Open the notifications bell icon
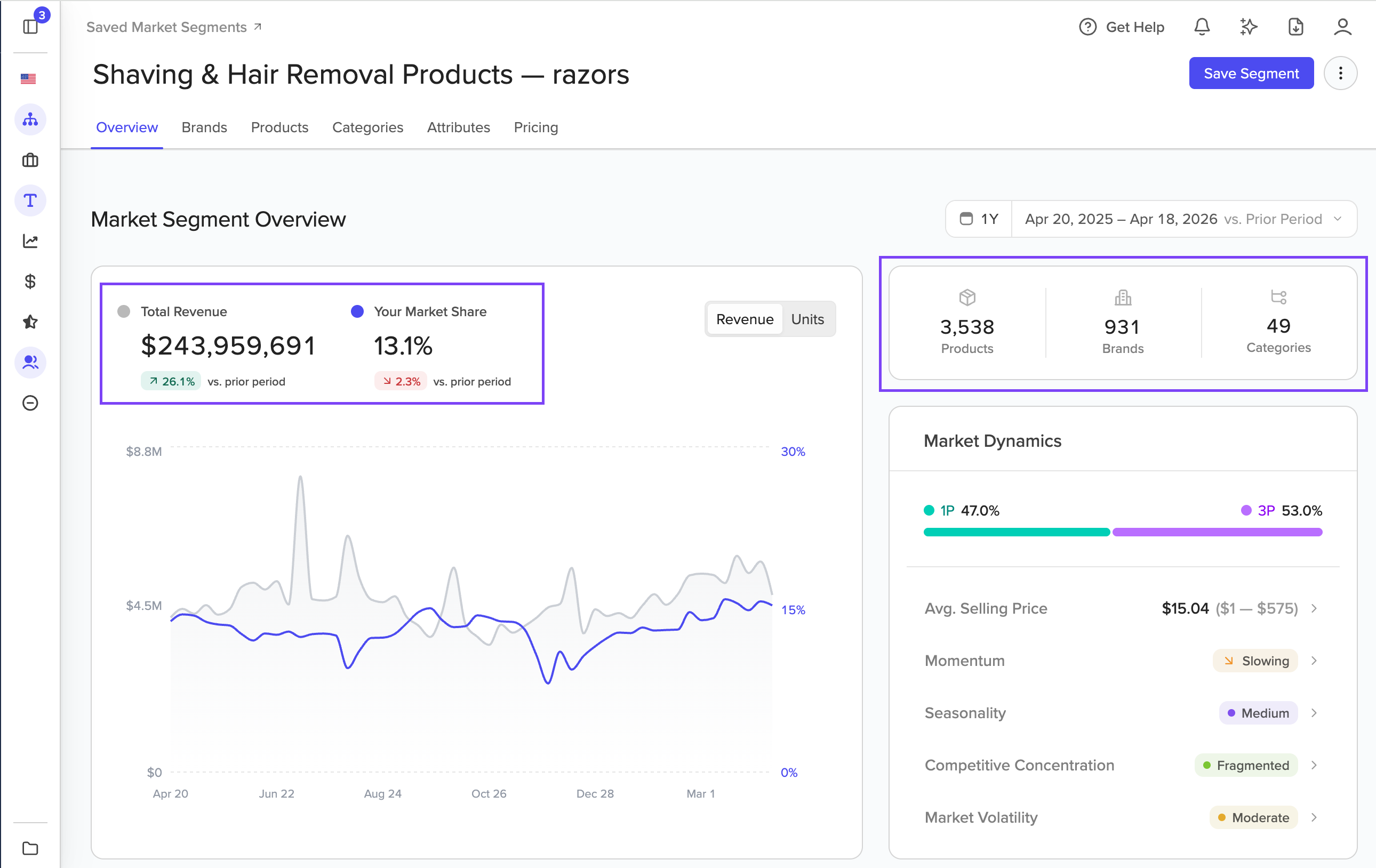 (x=1202, y=27)
